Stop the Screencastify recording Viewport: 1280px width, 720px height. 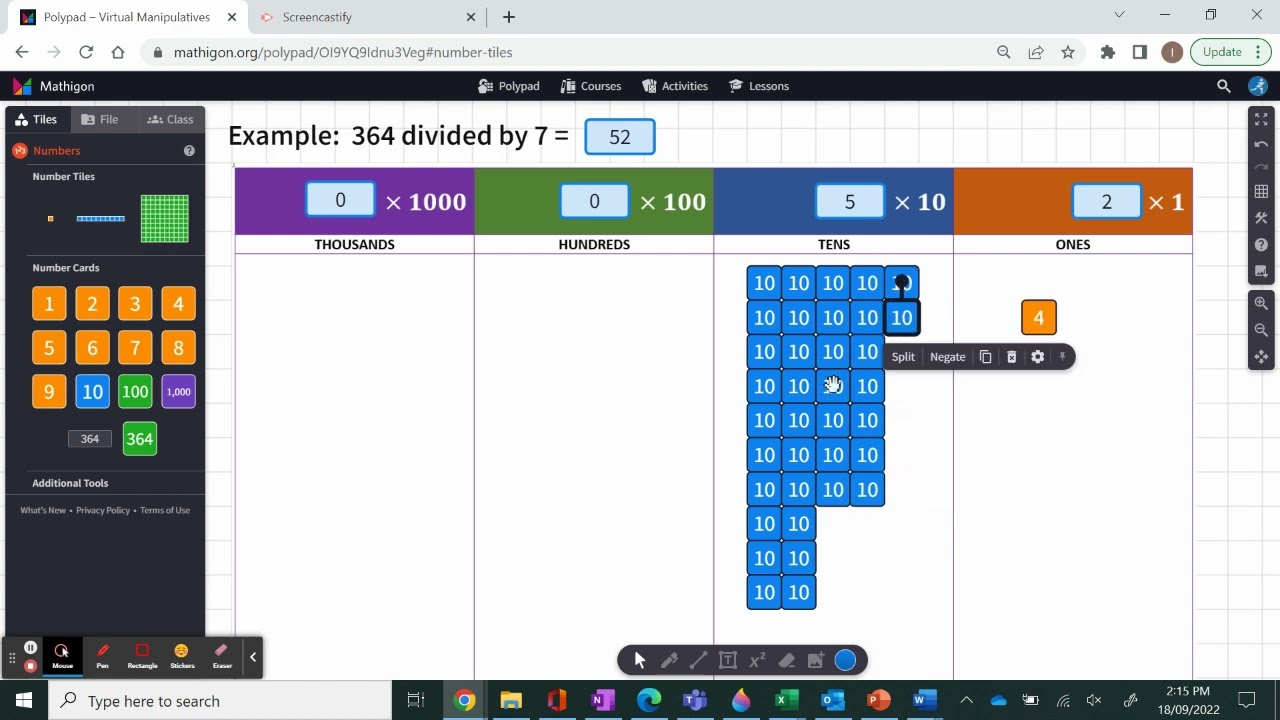pos(31,666)
